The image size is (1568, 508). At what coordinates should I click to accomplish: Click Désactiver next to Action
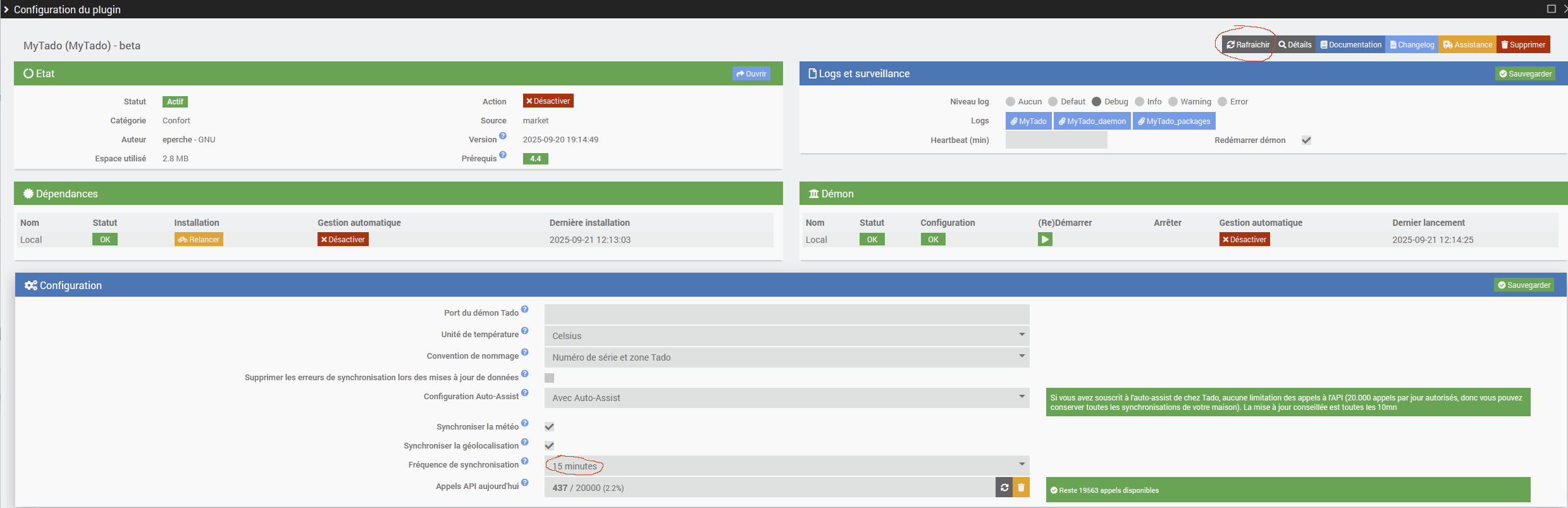[x=548, y=101]
